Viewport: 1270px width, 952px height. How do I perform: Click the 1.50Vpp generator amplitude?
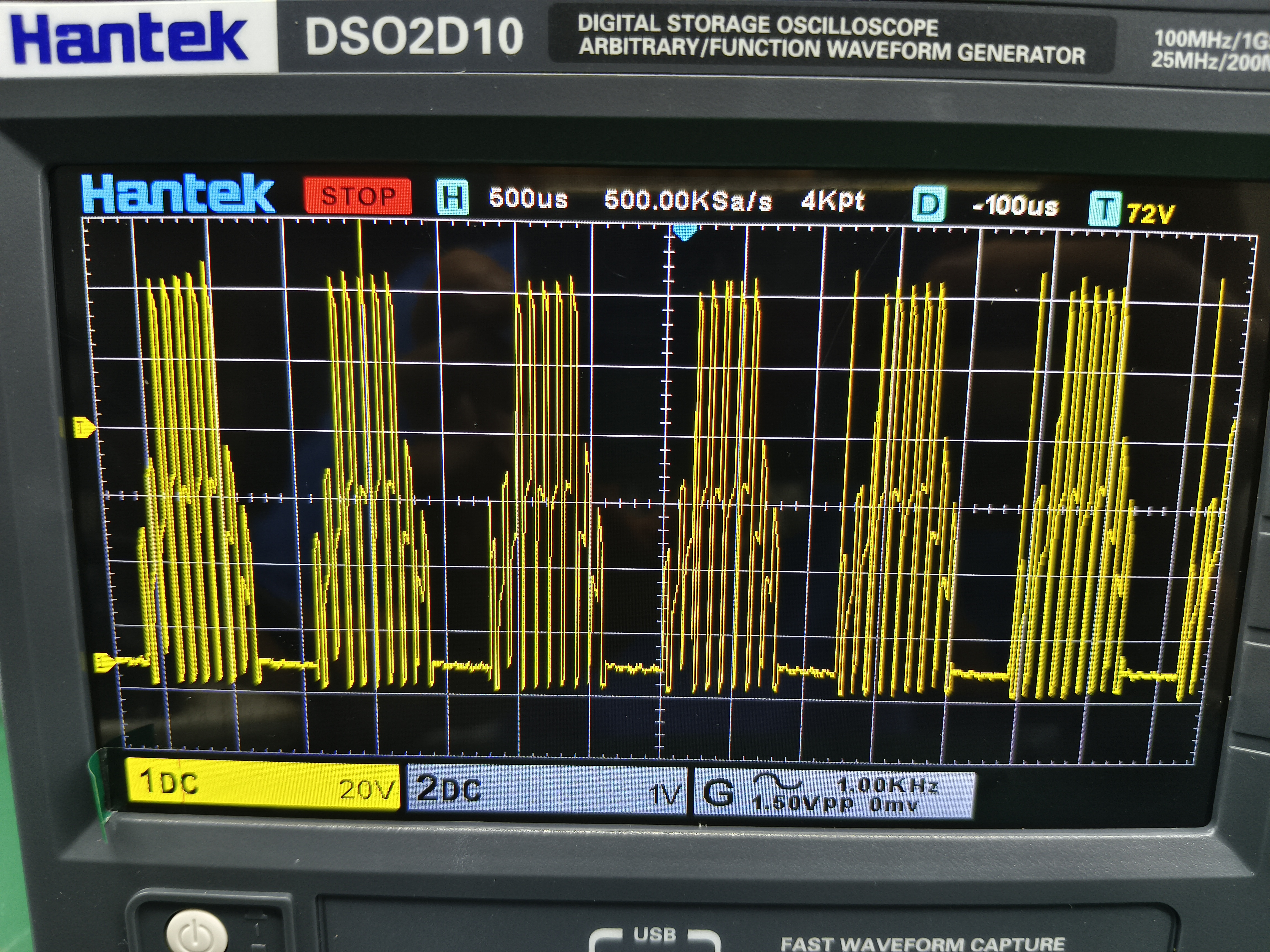click(803, 803)
